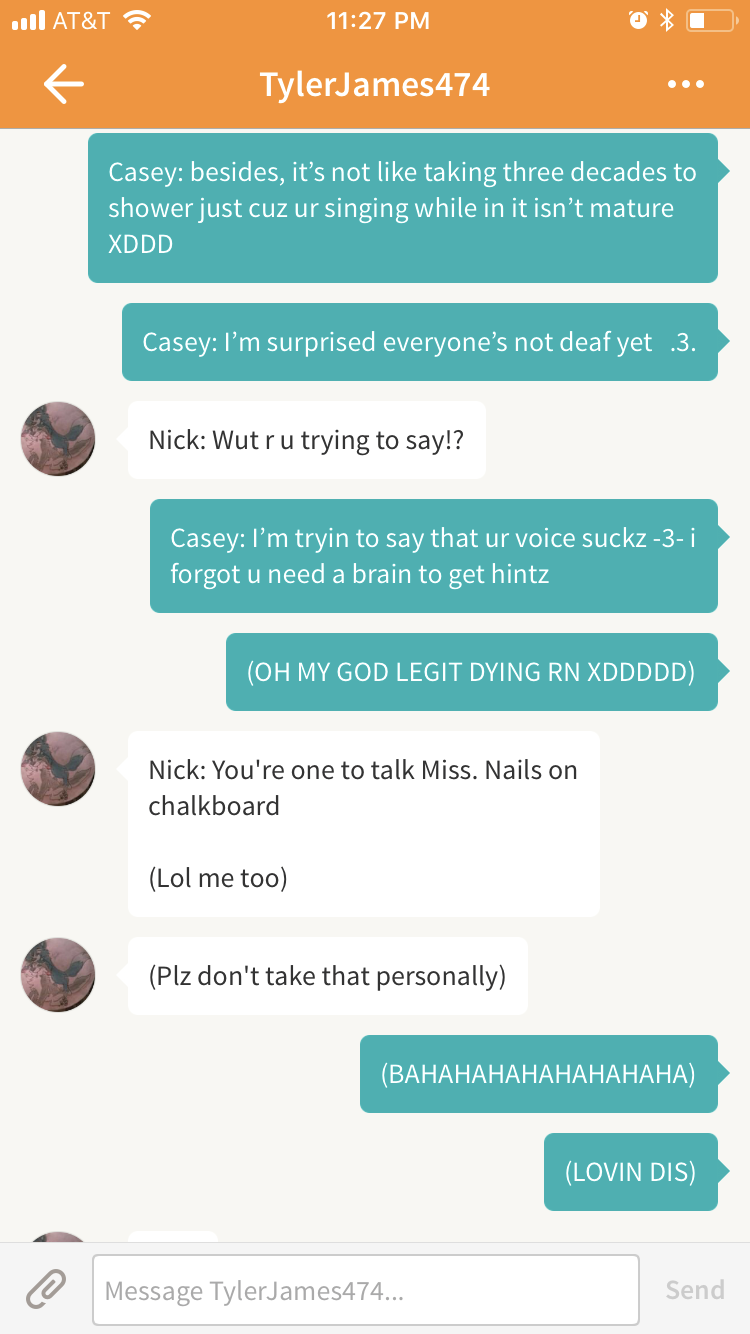Image resolution: width=750 pixels, height=1334 pixels.
Task: Tap the back arrow icon
Action: 63,84
